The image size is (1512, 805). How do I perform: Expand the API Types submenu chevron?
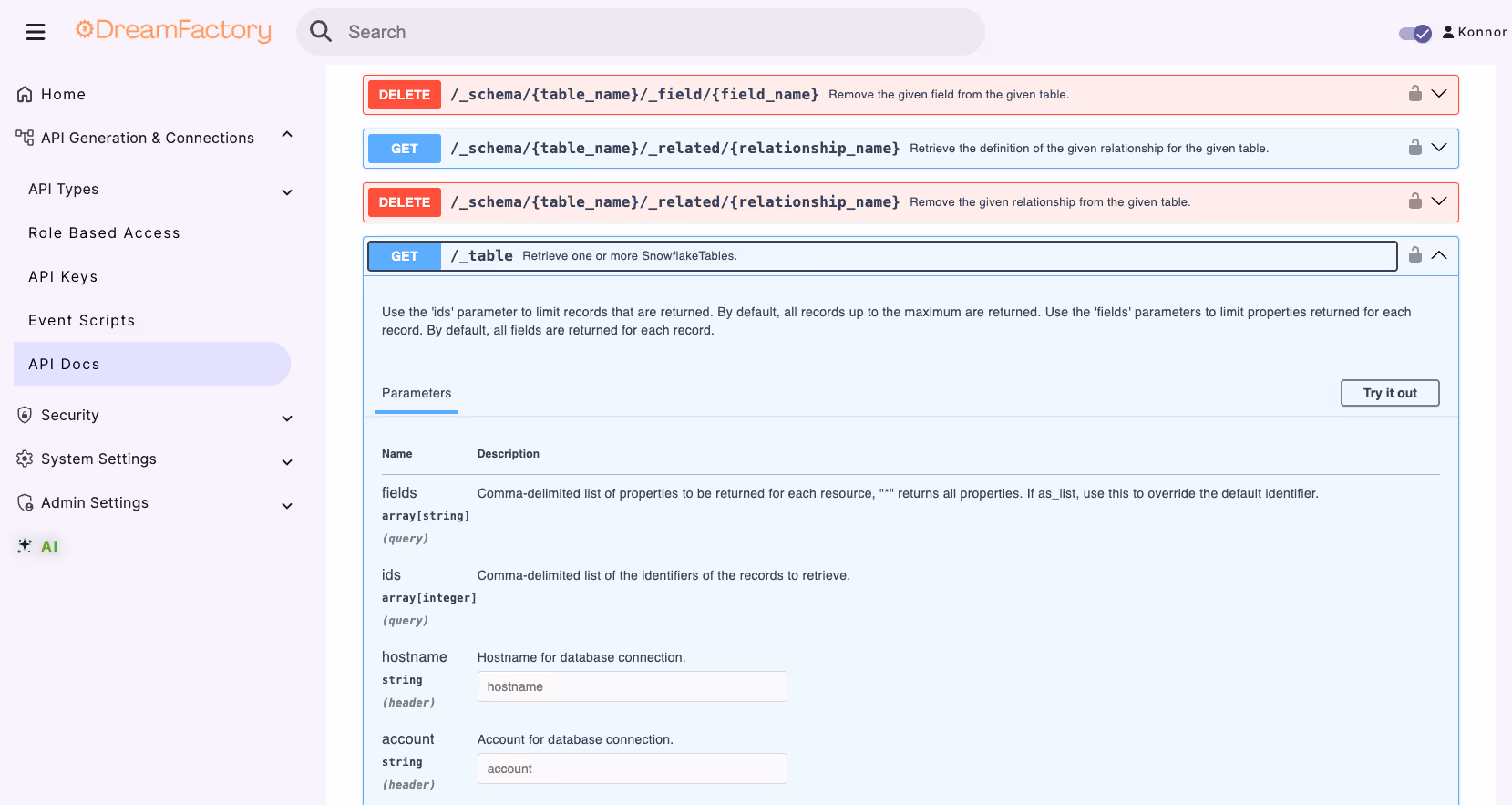click(x=287, y=192)
